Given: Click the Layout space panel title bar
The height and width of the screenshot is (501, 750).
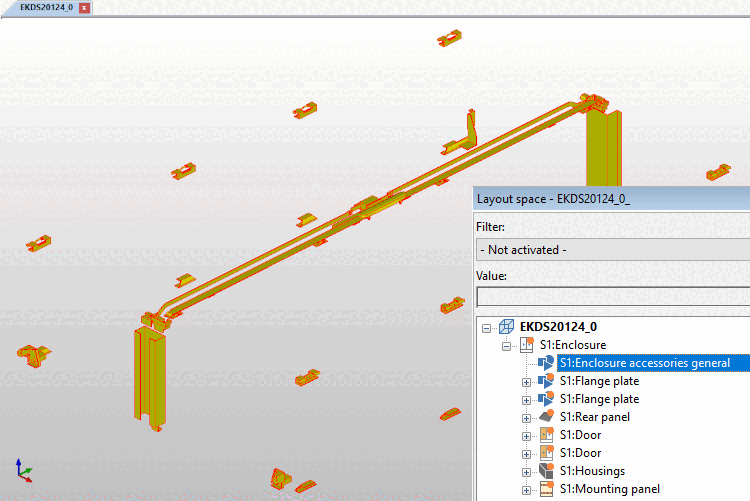Looking at the screenshot, I should 611,199.
